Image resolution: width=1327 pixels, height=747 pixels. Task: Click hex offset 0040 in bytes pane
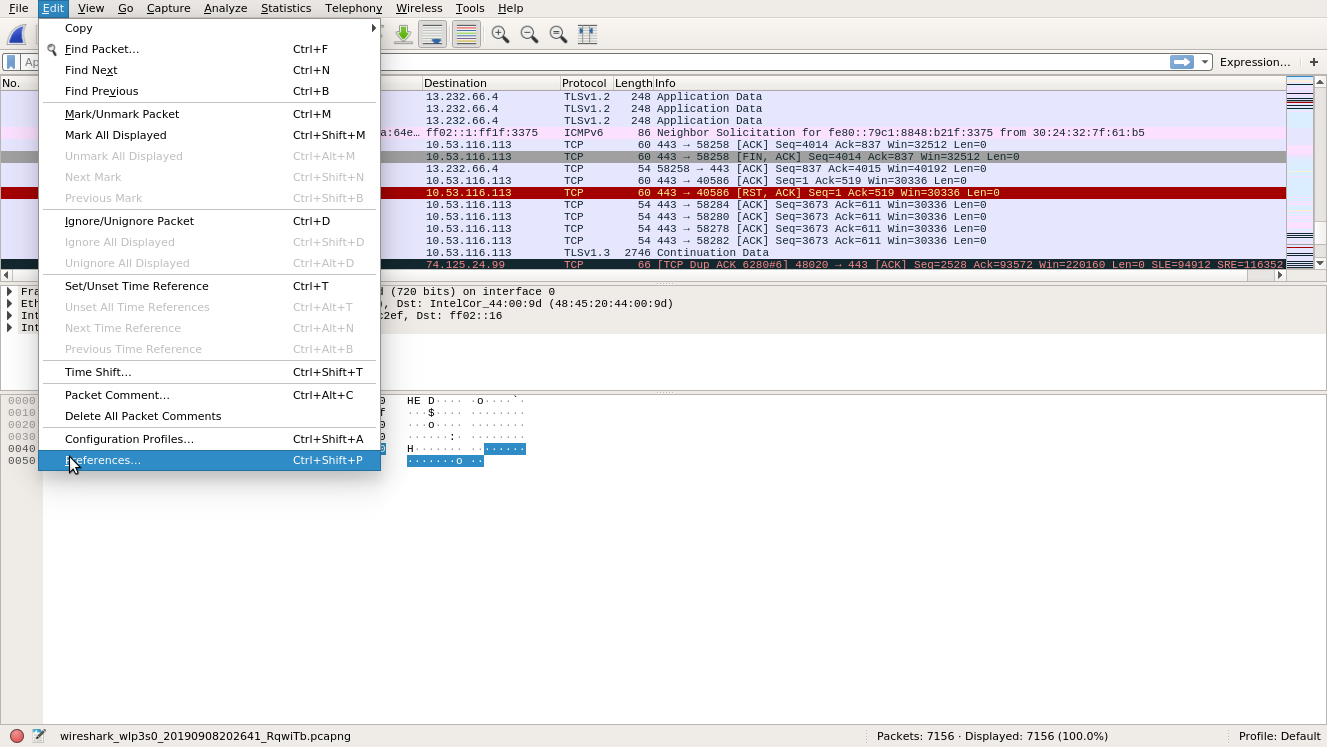coord(21,449)
